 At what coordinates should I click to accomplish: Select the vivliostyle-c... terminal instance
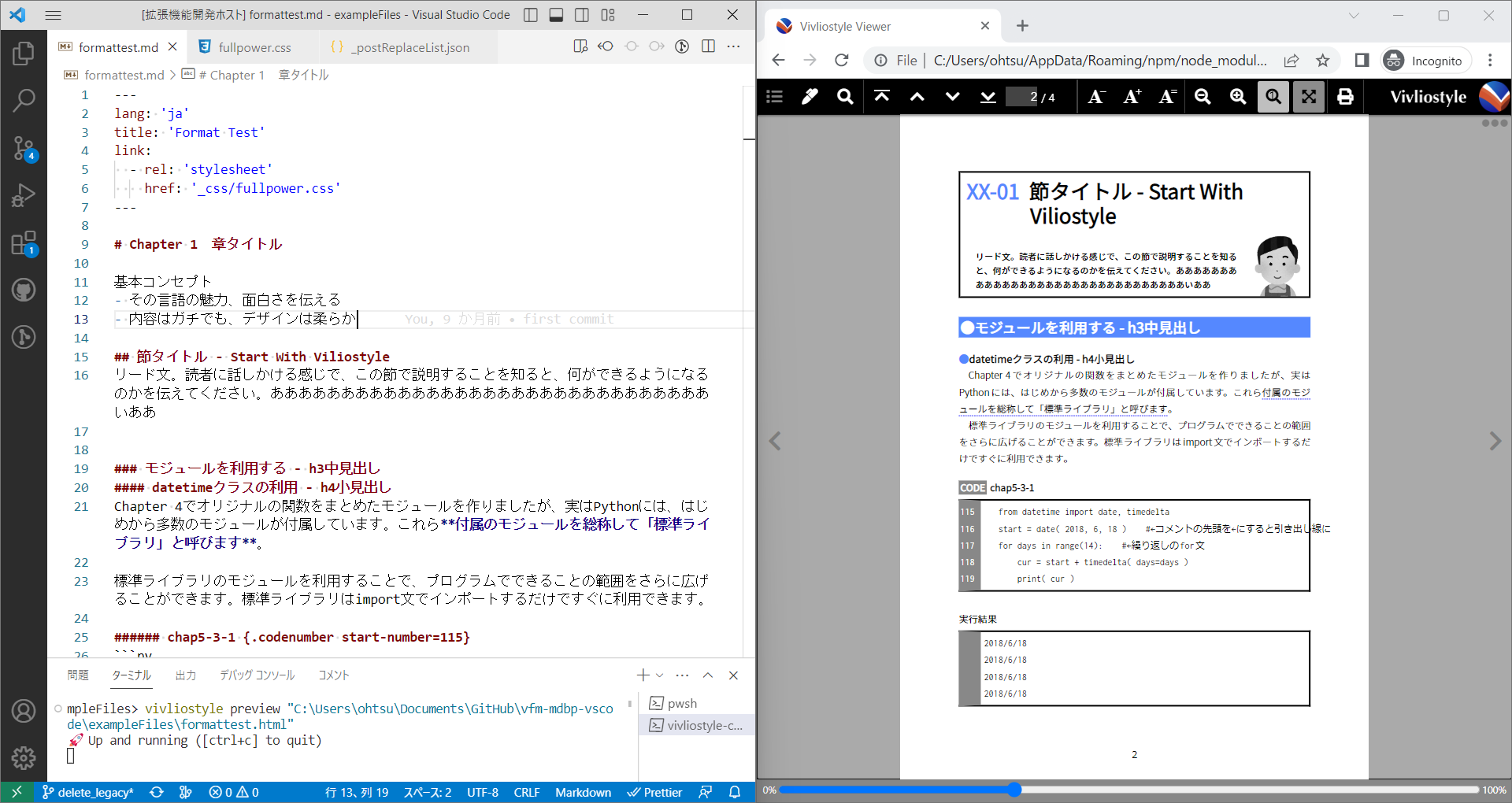click(696, 725)
